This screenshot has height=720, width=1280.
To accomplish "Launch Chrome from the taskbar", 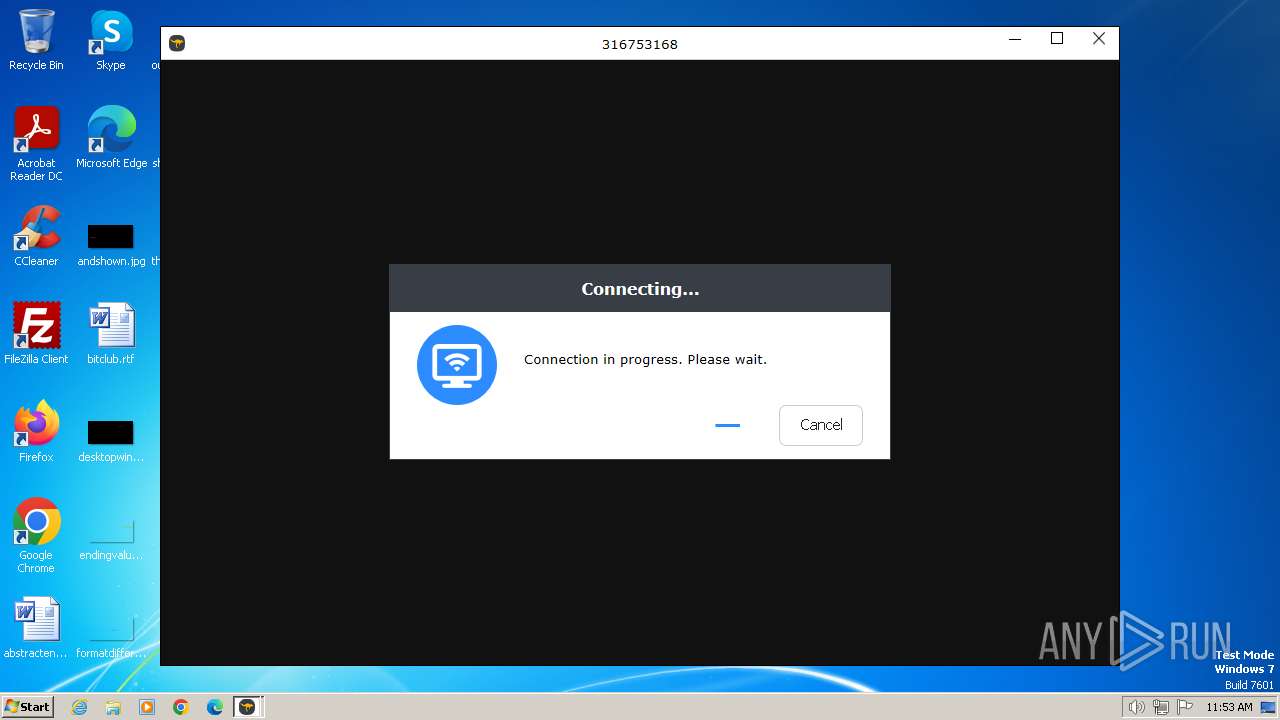I will click(x=181, y=707).
